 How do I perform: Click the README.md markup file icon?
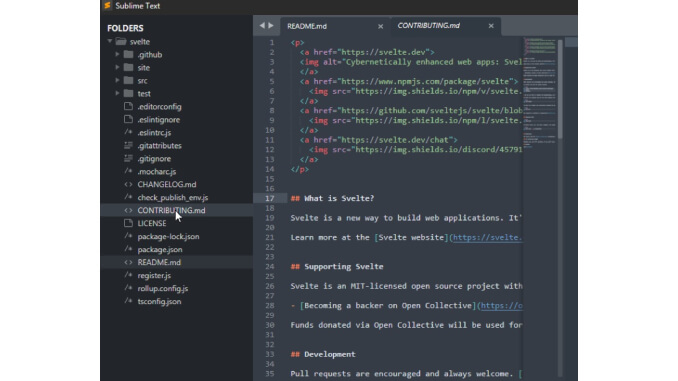click(x=128, y=262)
